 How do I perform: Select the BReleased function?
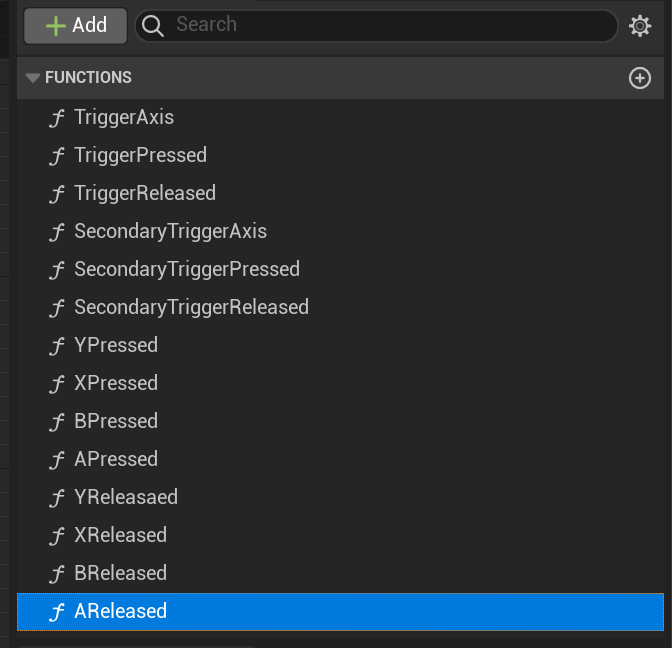click(x=120, y=573)
